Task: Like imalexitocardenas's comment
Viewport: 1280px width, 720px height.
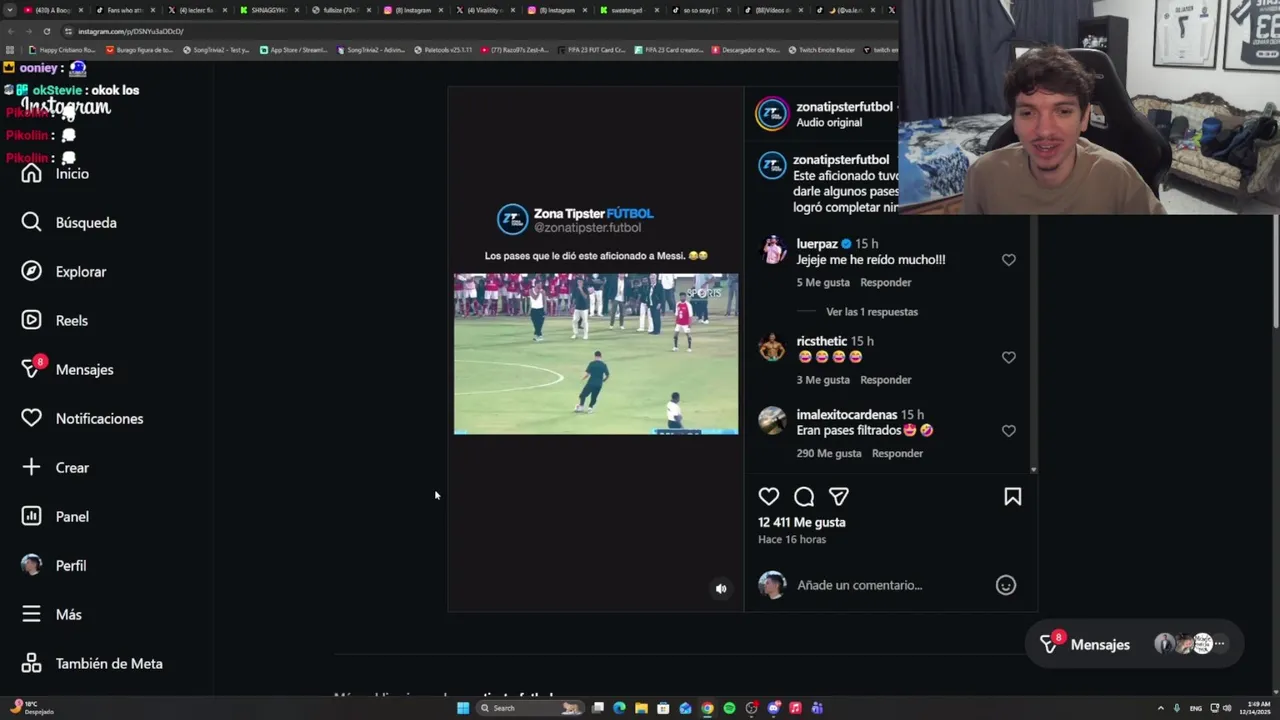Action: (x=1009, y=431)
